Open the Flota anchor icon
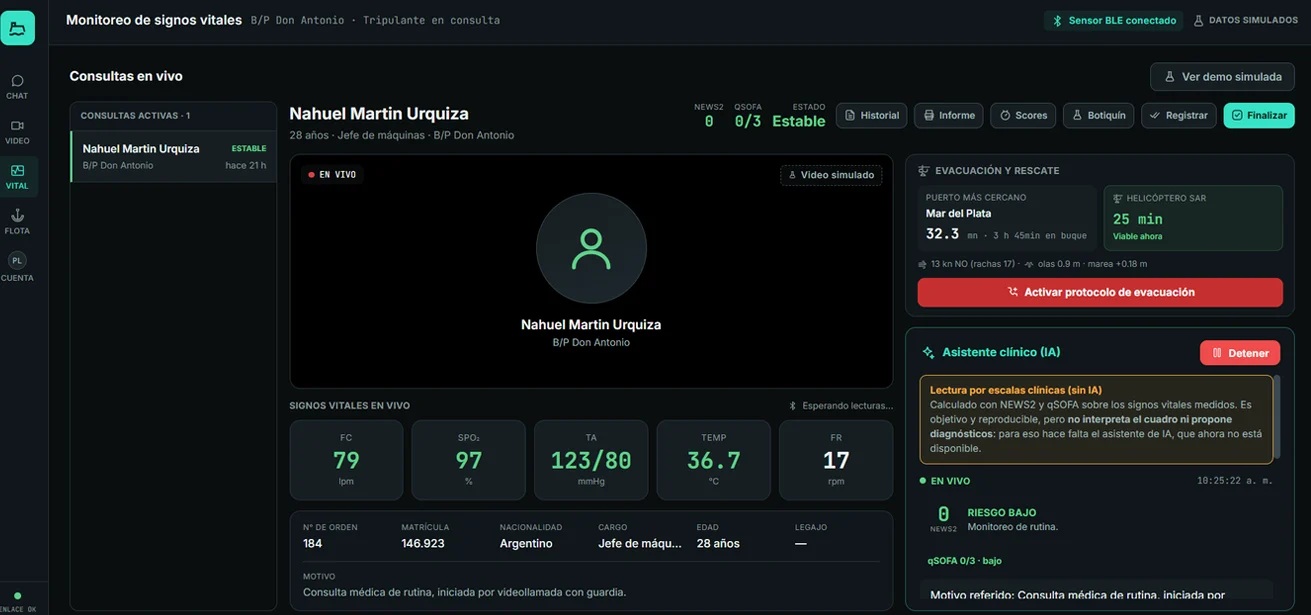Viewport: 1311px width, 615px height. tap(17, 221)
